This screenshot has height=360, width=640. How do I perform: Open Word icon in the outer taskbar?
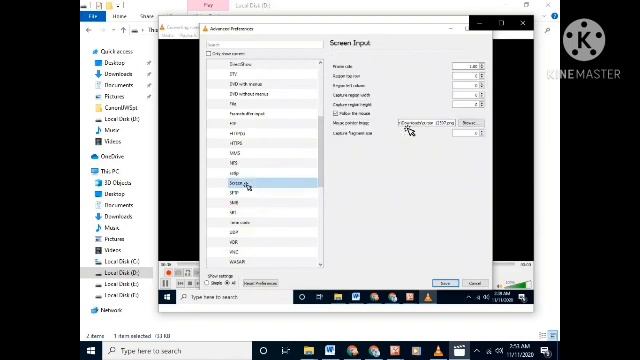point(330,350)
